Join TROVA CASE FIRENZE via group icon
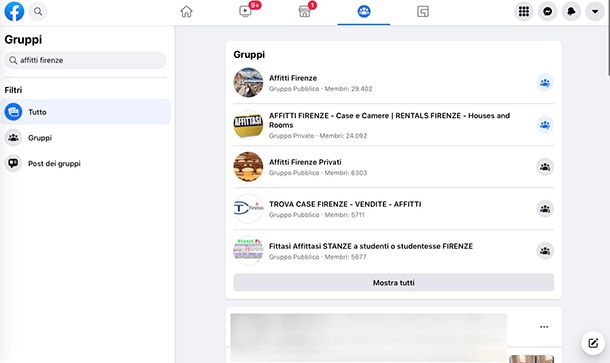Viewport: 610px width, 363px height. point(545,209)
